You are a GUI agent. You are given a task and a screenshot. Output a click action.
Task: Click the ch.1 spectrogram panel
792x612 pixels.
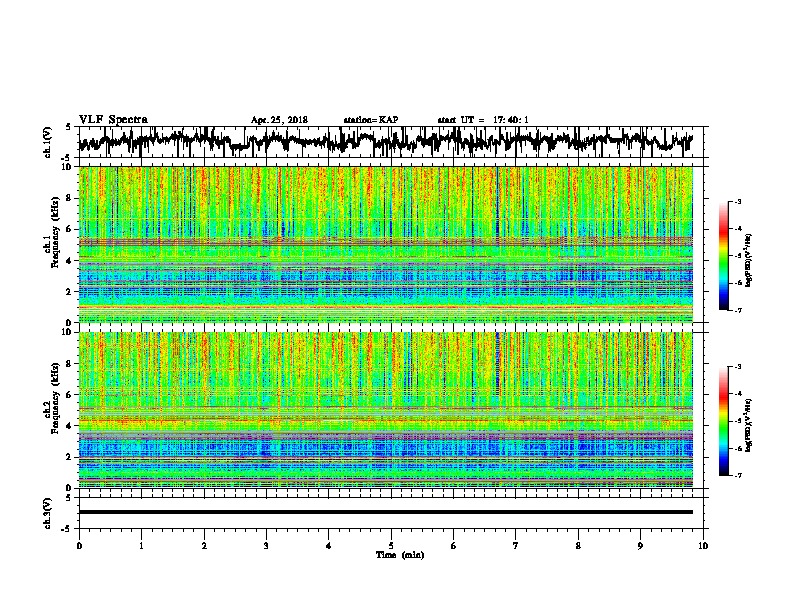click(385, 244)
